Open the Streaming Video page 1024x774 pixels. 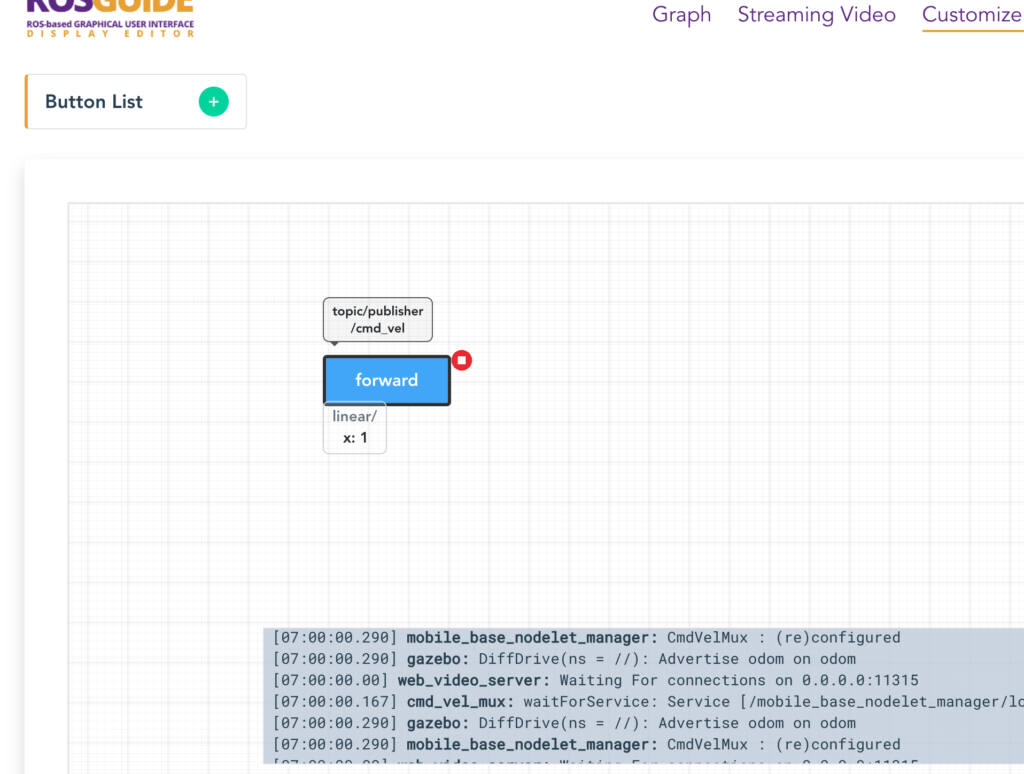click(x=816, y=15)
